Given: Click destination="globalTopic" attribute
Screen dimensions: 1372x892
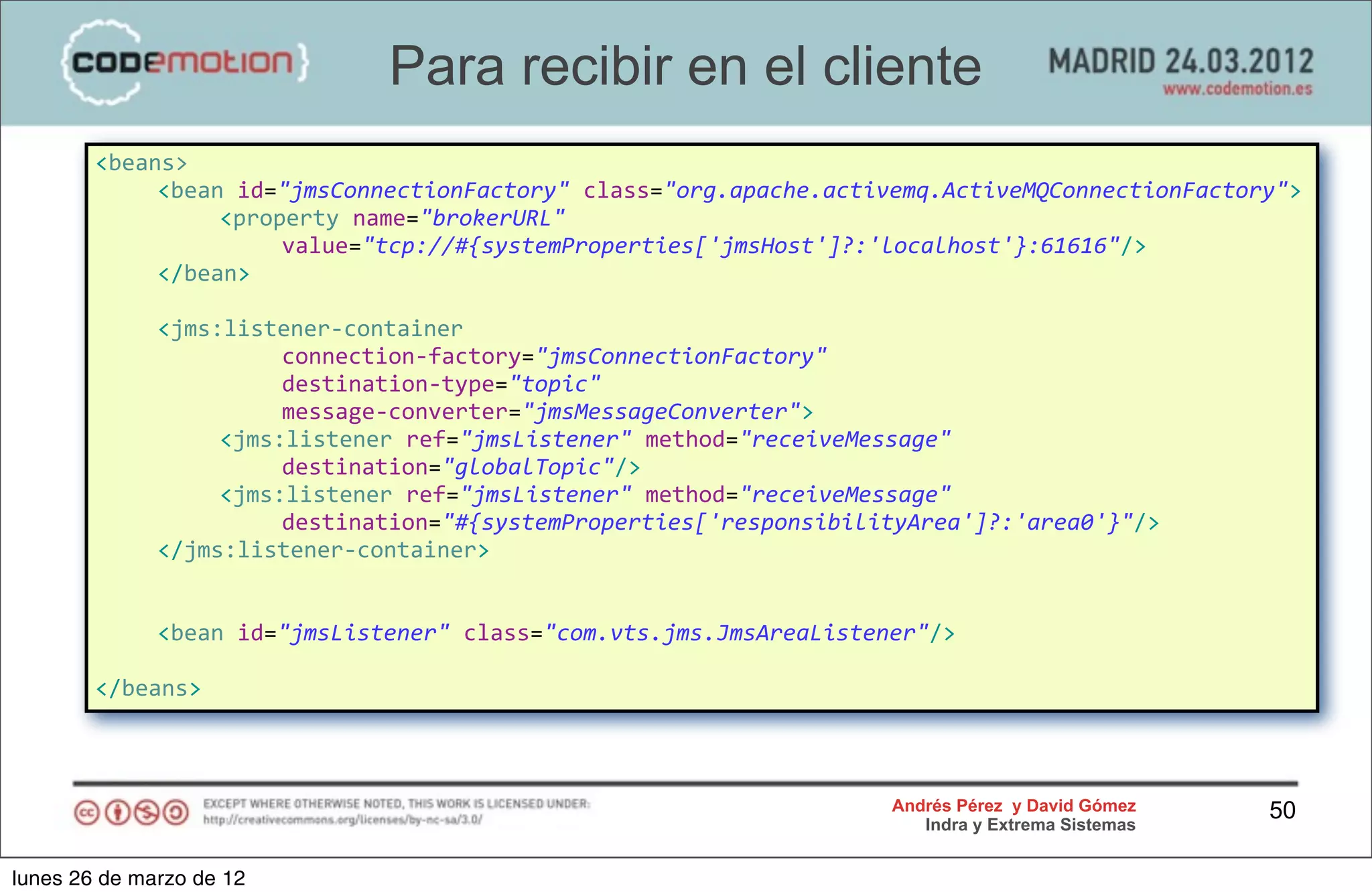Looking at the screenshot, I should (x=448, y=467).
